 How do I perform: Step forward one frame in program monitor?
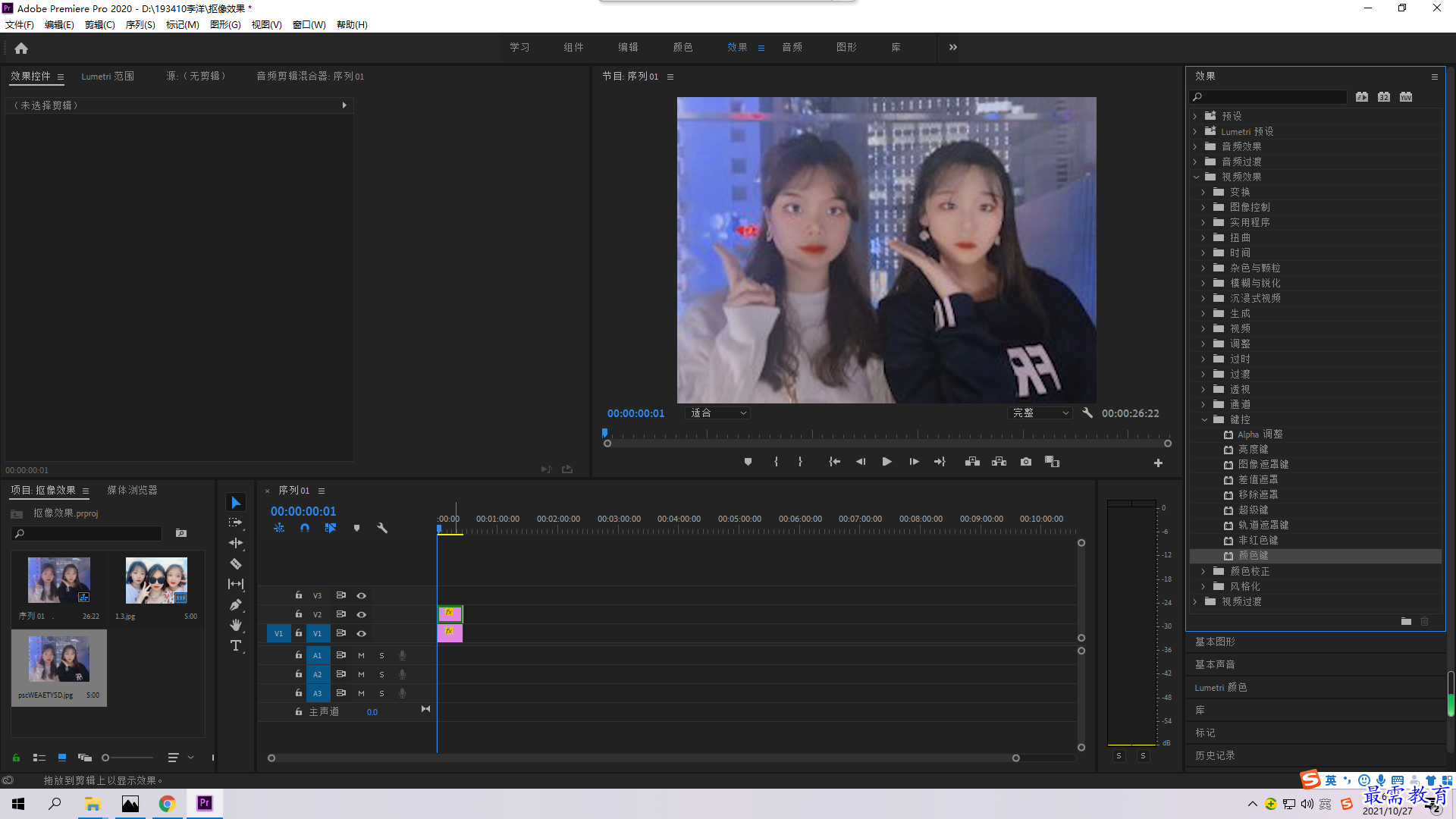[x=914, y=462]
